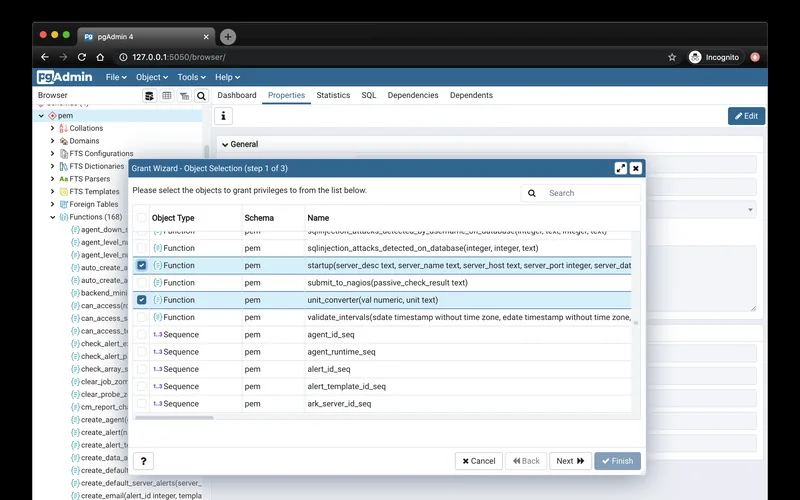Expand the FTS Parsers node
Image resolution: width=800 pixels, height=500 pixels.
52,179
